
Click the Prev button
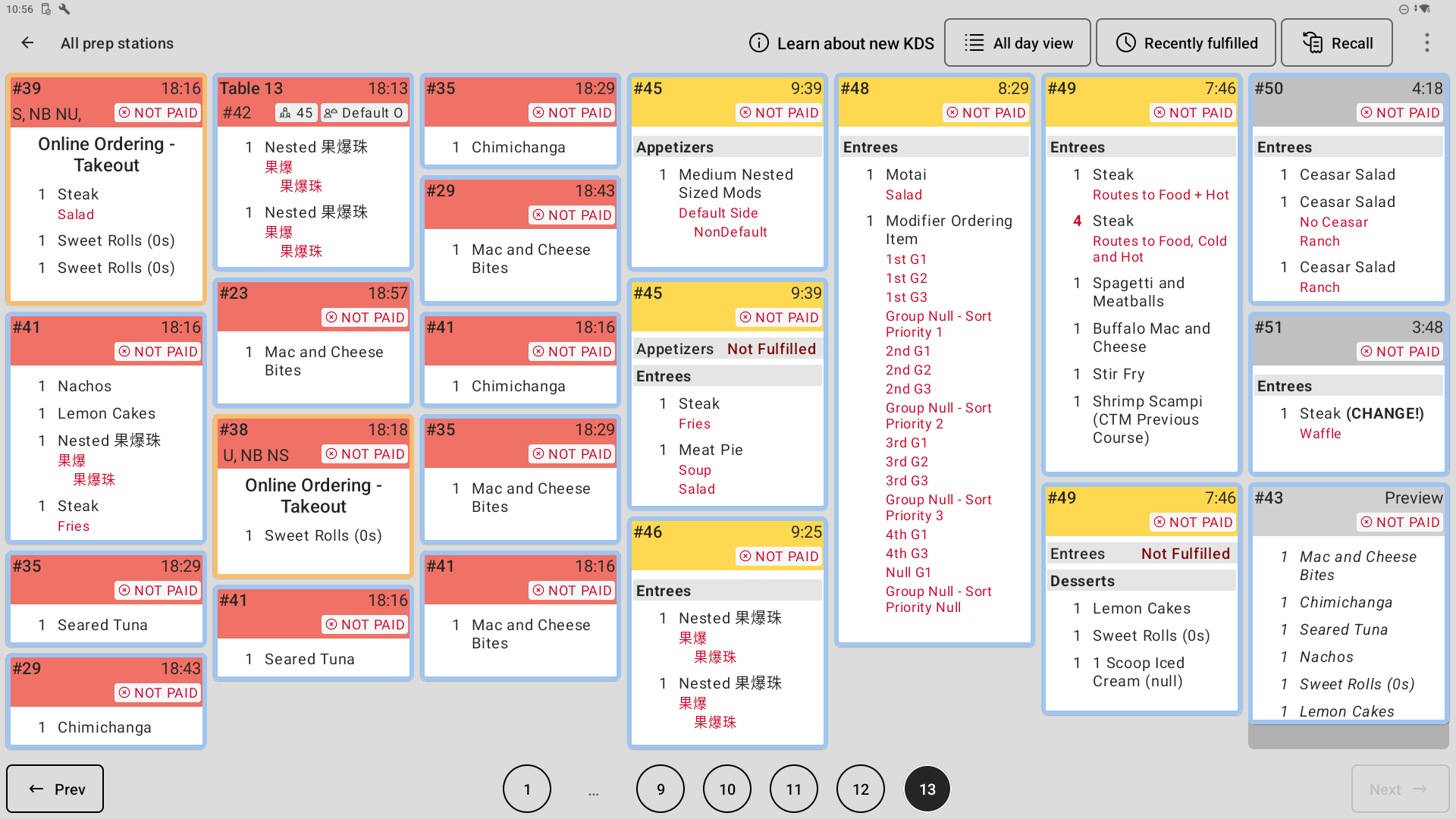[x=55, y=789]
